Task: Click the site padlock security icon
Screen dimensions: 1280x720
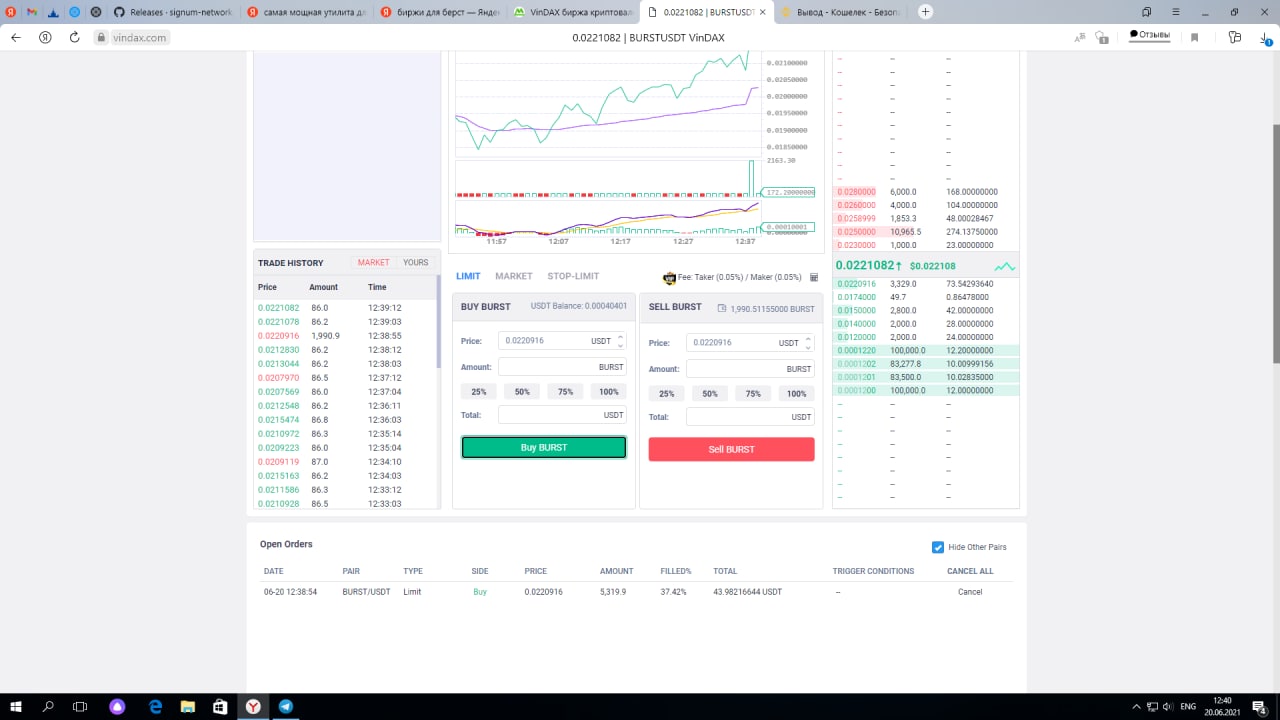Action: coord(101,37)
